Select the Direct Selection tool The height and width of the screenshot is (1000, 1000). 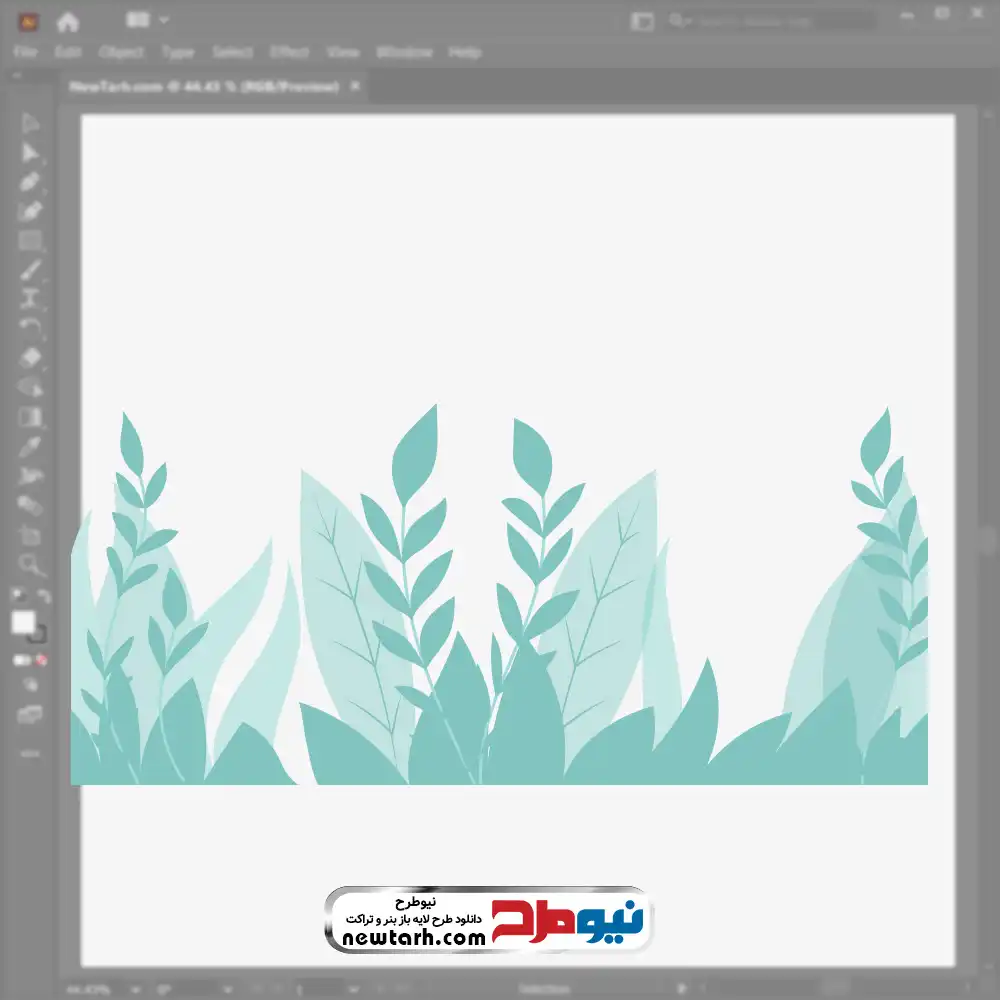30,153
